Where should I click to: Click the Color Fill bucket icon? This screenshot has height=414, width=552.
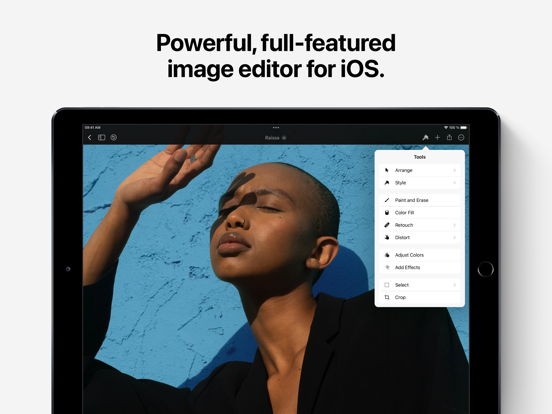[387, 213]
